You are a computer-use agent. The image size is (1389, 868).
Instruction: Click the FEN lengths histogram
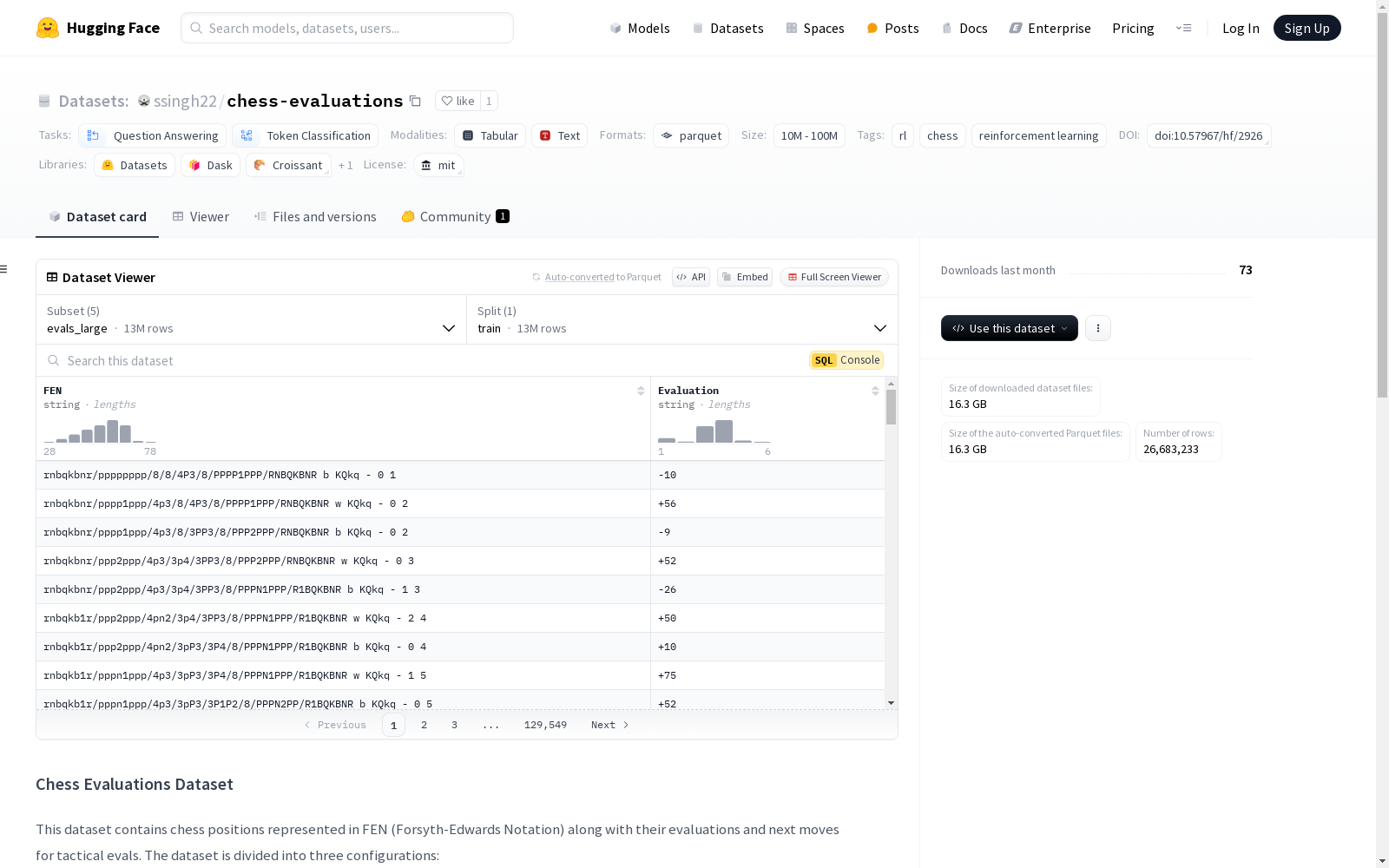pos(100,431)
